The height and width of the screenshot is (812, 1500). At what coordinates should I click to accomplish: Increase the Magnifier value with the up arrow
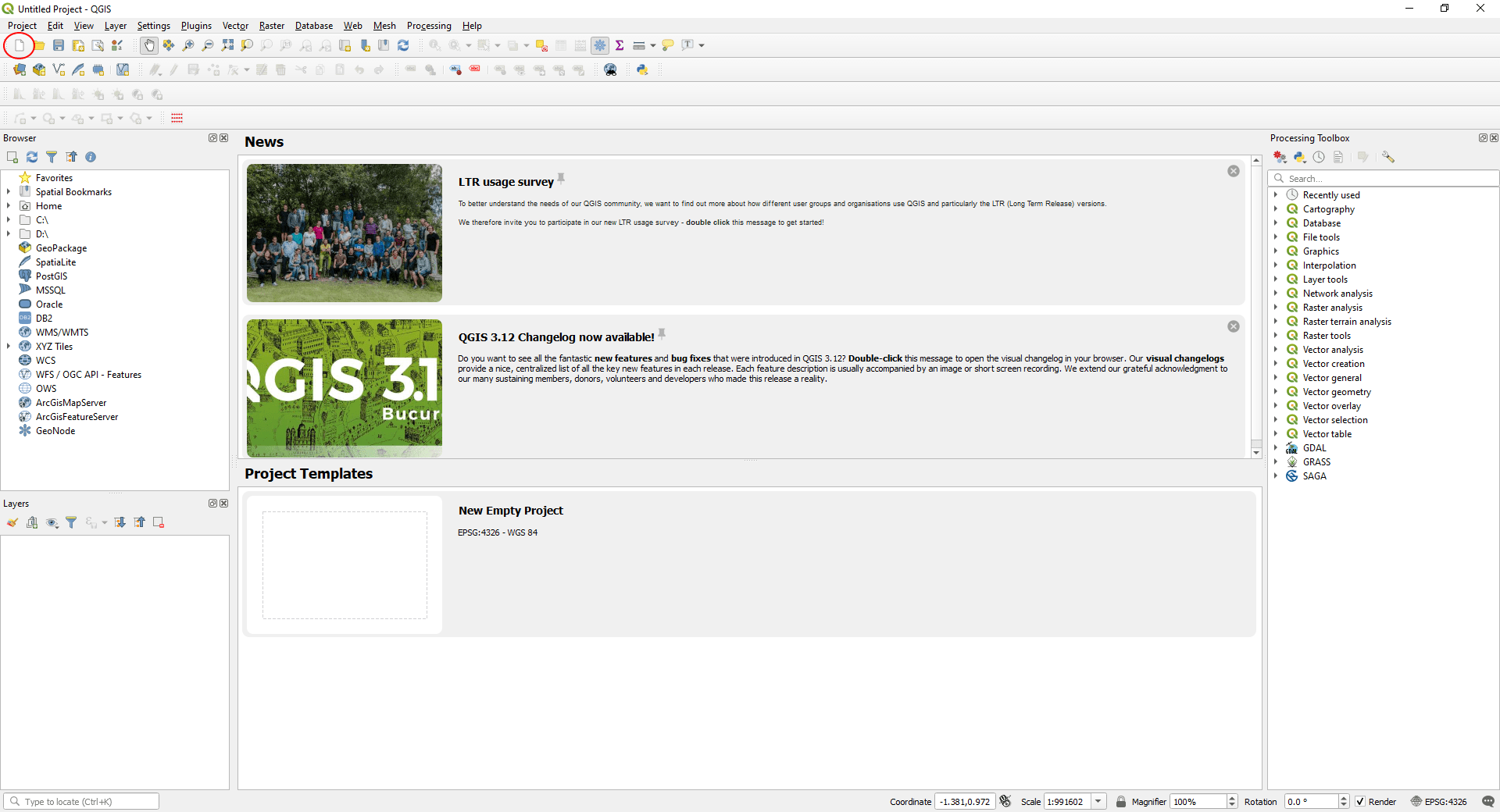click(x=1232, y=798)
